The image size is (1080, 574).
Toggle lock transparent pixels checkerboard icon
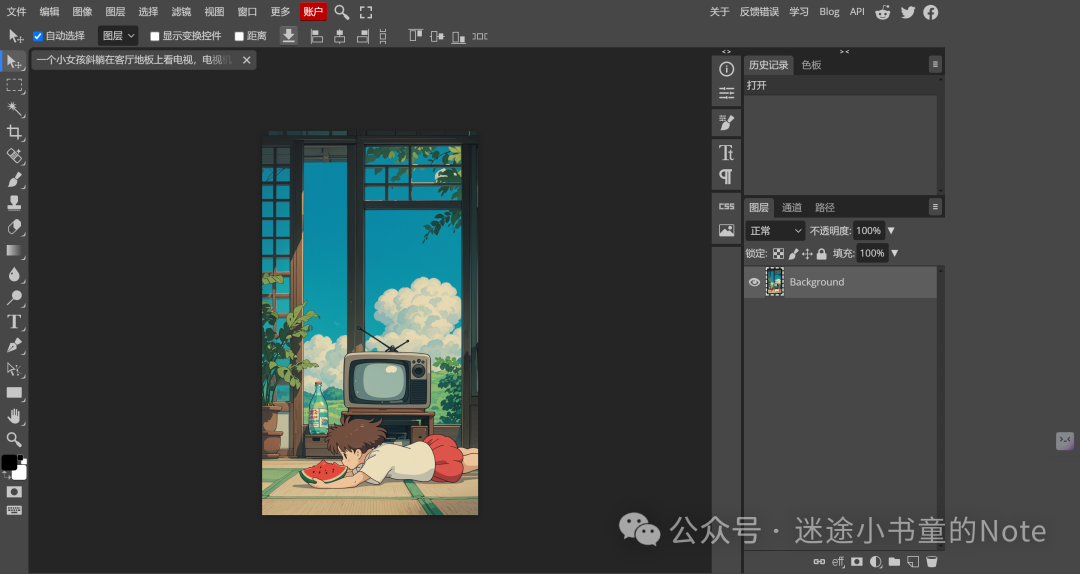(x=778, y=254)
